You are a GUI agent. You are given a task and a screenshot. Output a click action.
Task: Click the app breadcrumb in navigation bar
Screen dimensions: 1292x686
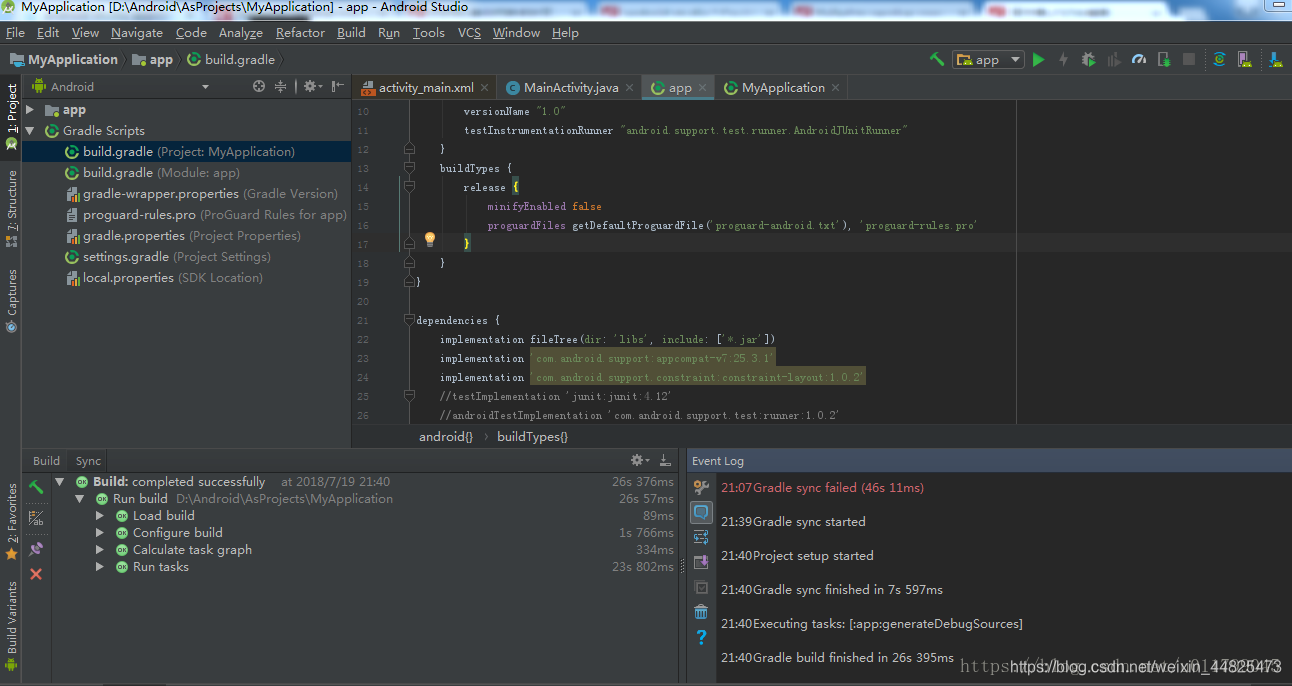(152, 60)
